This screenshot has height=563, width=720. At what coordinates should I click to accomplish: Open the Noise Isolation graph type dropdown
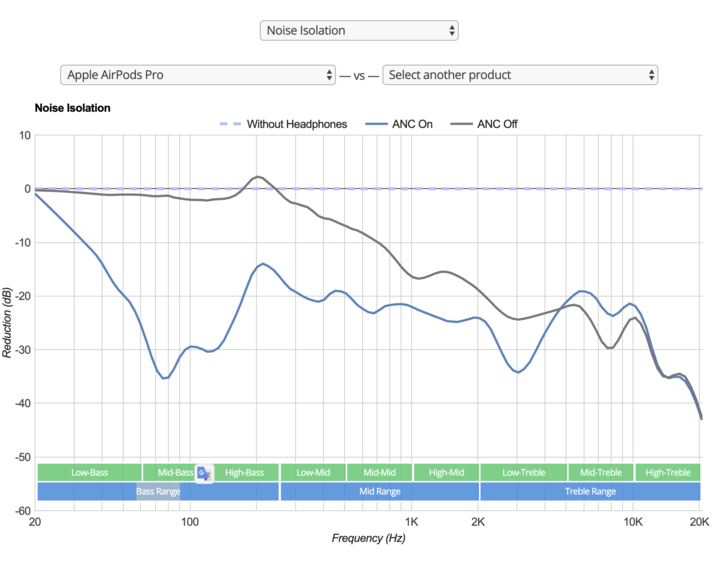click(x=359, y=30)
